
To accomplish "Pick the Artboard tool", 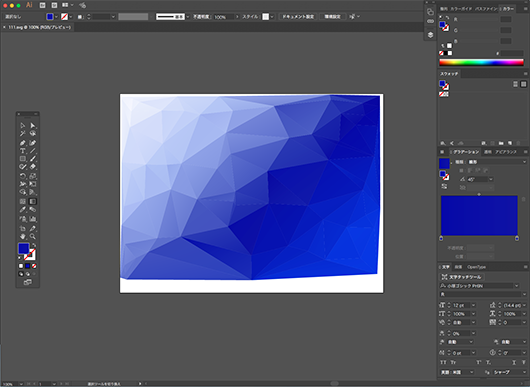I will coord(23,228).
